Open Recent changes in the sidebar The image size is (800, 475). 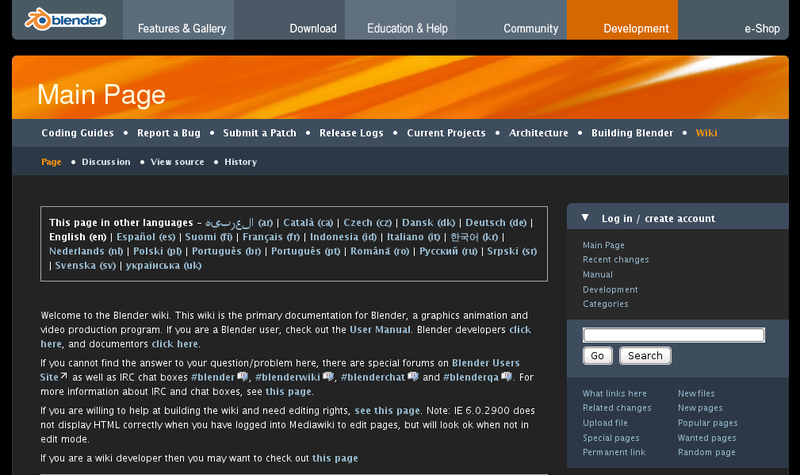tap(615, 260)
